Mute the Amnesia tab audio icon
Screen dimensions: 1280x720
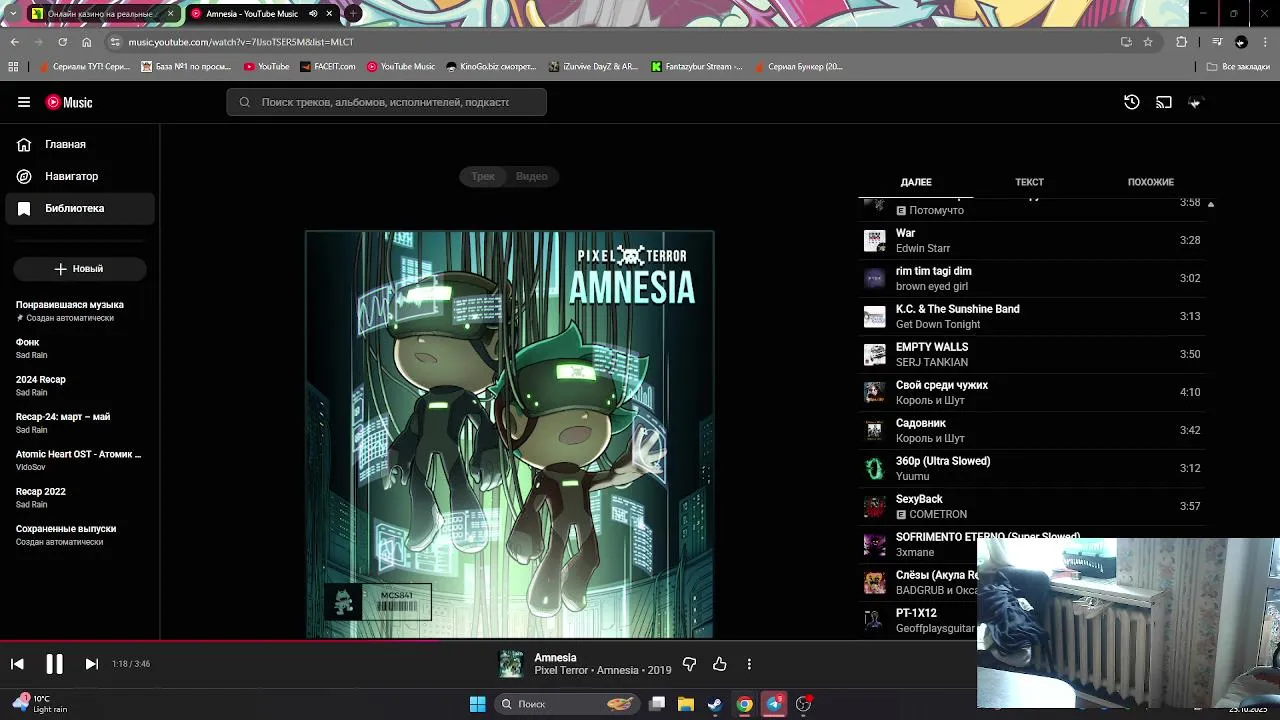click(x=313, y=14)
